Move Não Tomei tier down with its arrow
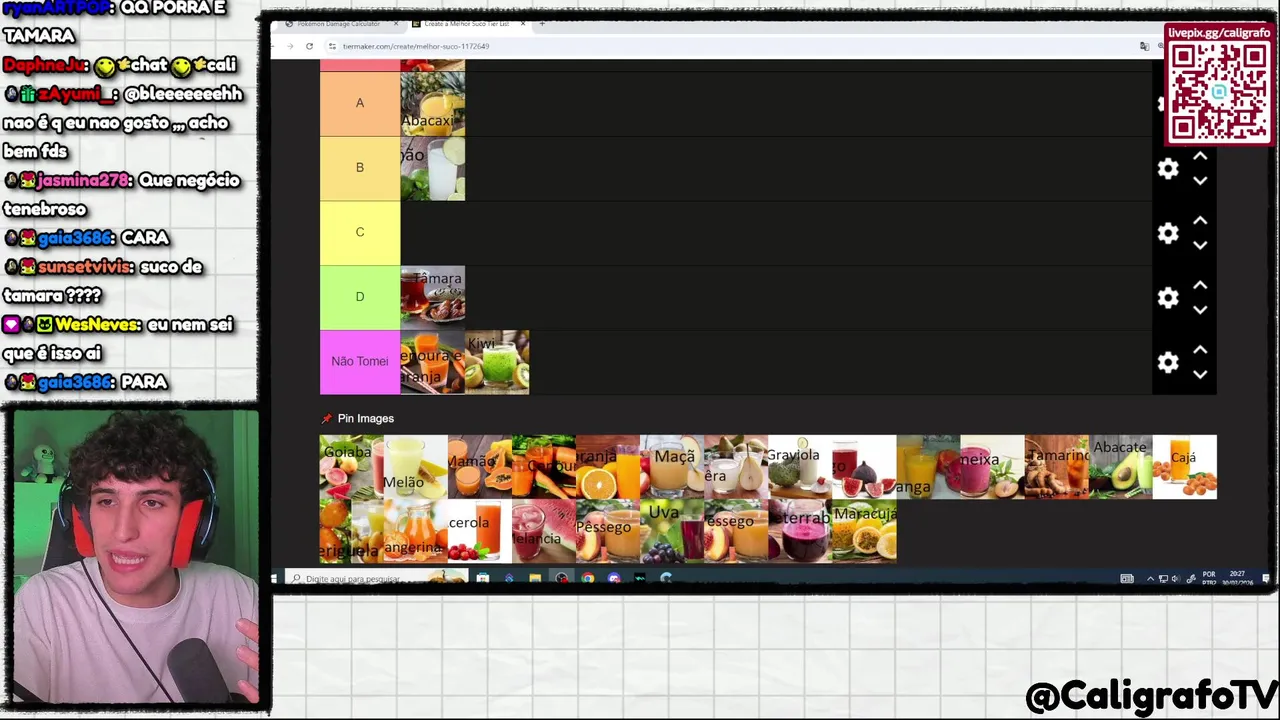 [x=1200, y=375]
